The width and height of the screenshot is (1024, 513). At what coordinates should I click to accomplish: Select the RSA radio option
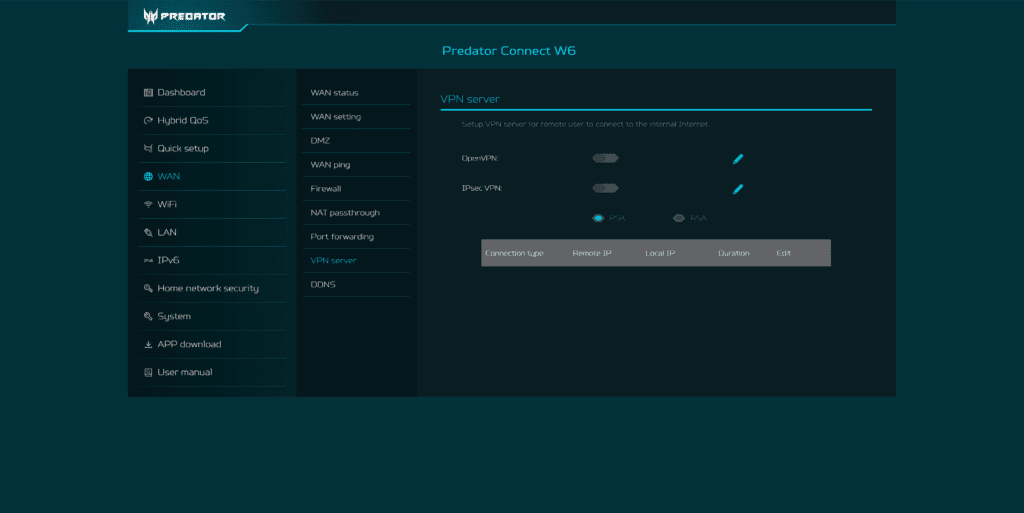679,218
